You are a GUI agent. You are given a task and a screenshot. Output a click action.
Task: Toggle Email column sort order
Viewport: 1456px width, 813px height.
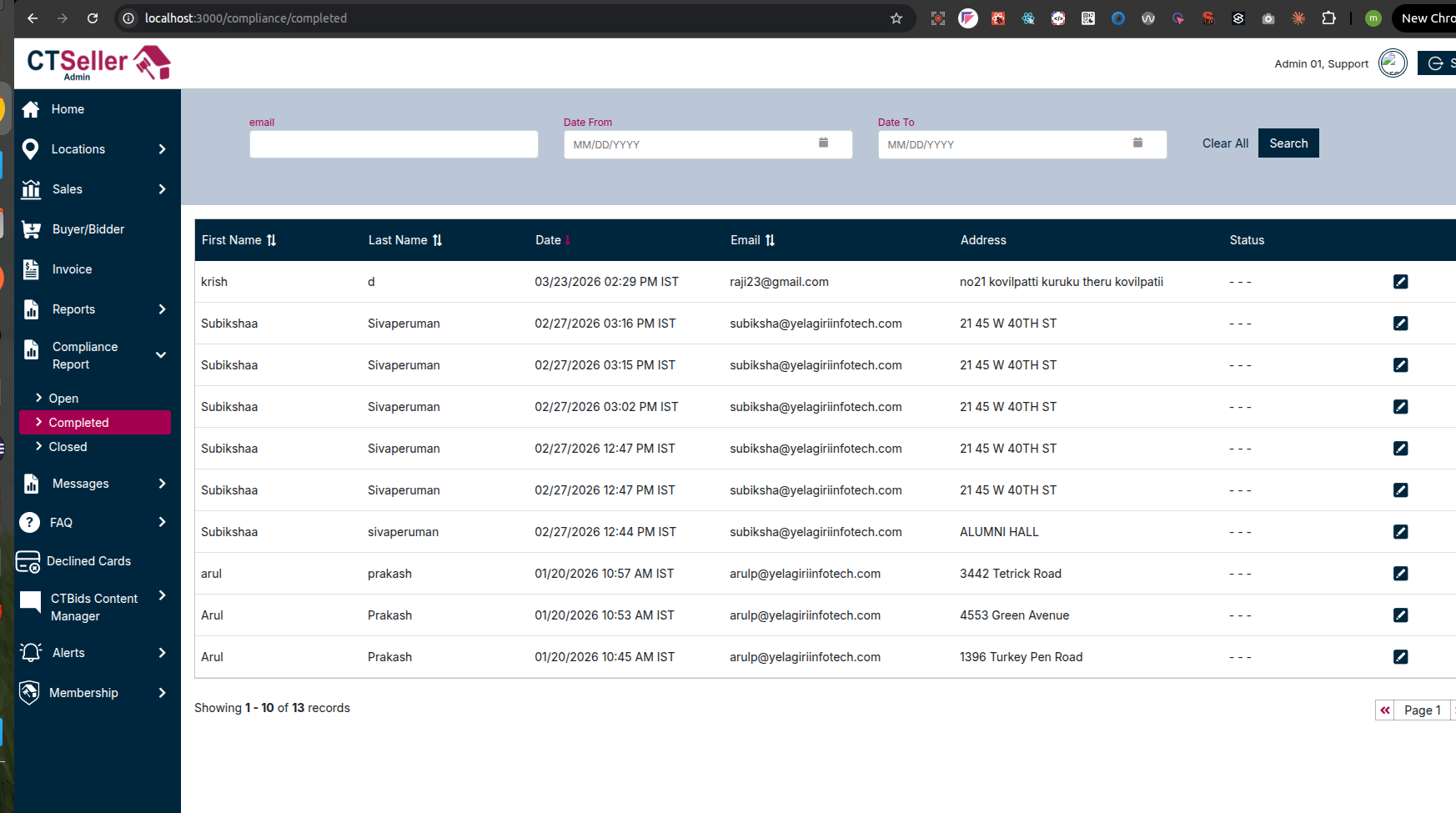click(770, 240)
